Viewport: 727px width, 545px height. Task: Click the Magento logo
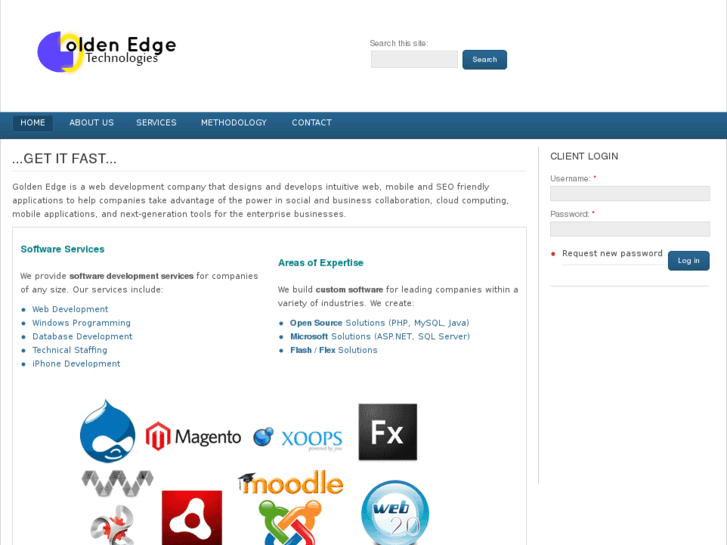coord(193,436)
